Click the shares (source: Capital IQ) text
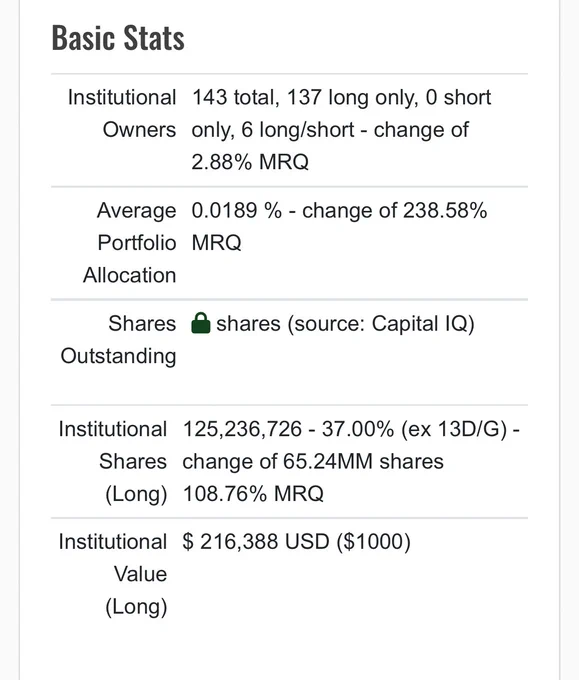The height and width of the screenshot is (680, 579). click(x=346, y=324)
